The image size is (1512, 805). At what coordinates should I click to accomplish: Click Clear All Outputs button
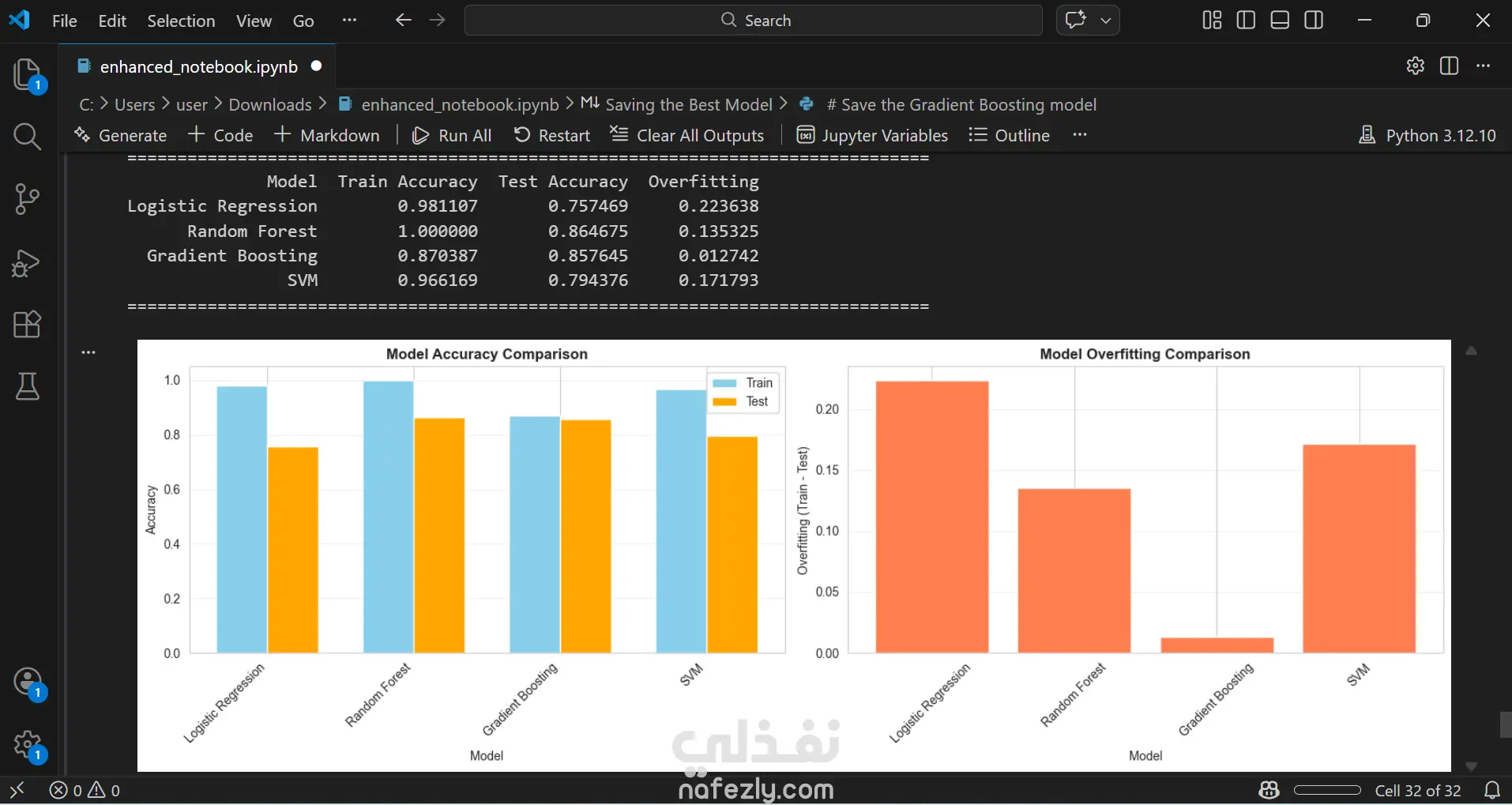[x=687, y=135]
